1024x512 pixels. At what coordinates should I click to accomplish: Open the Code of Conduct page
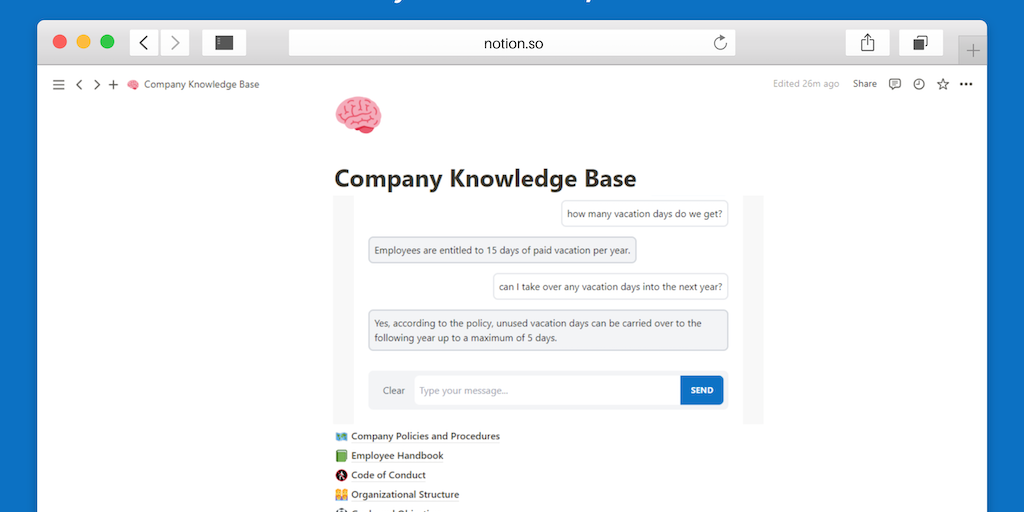[x=388, y=475]
